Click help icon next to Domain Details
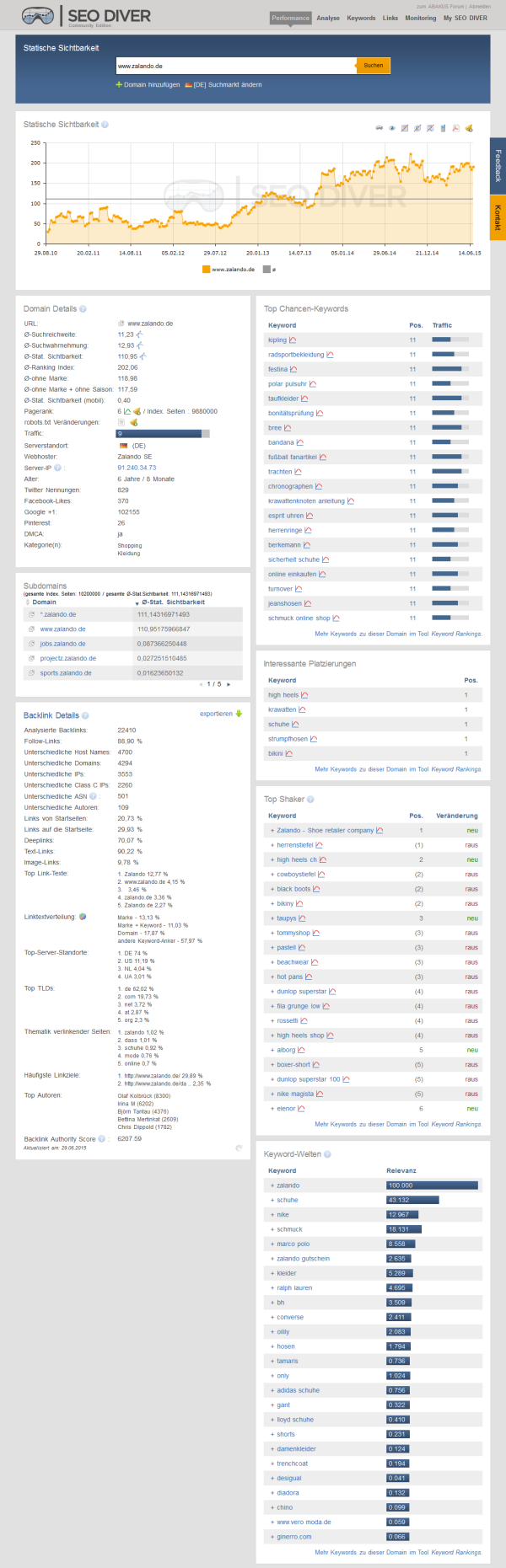Screen dimensions: 506x1568 pos(83,309)
